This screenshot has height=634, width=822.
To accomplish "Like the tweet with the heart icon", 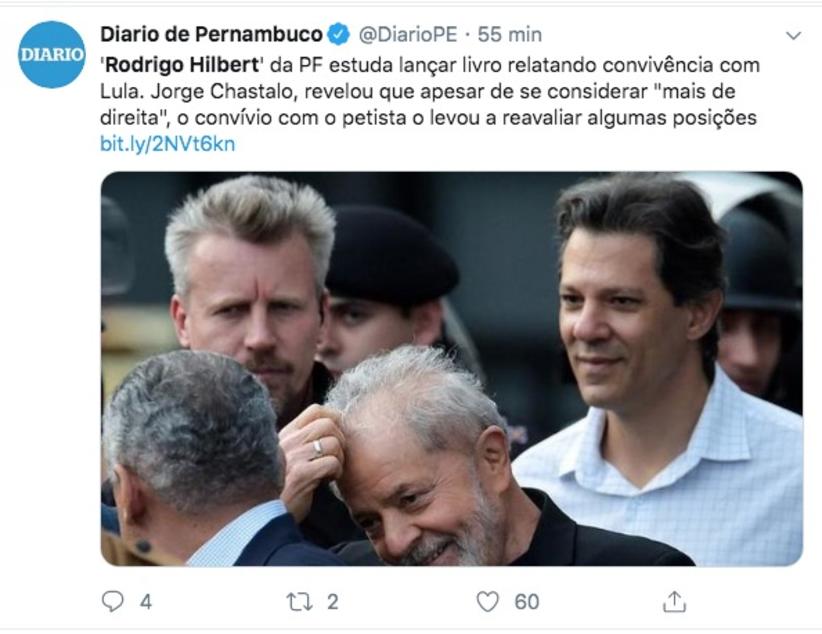I will (488, 601).
